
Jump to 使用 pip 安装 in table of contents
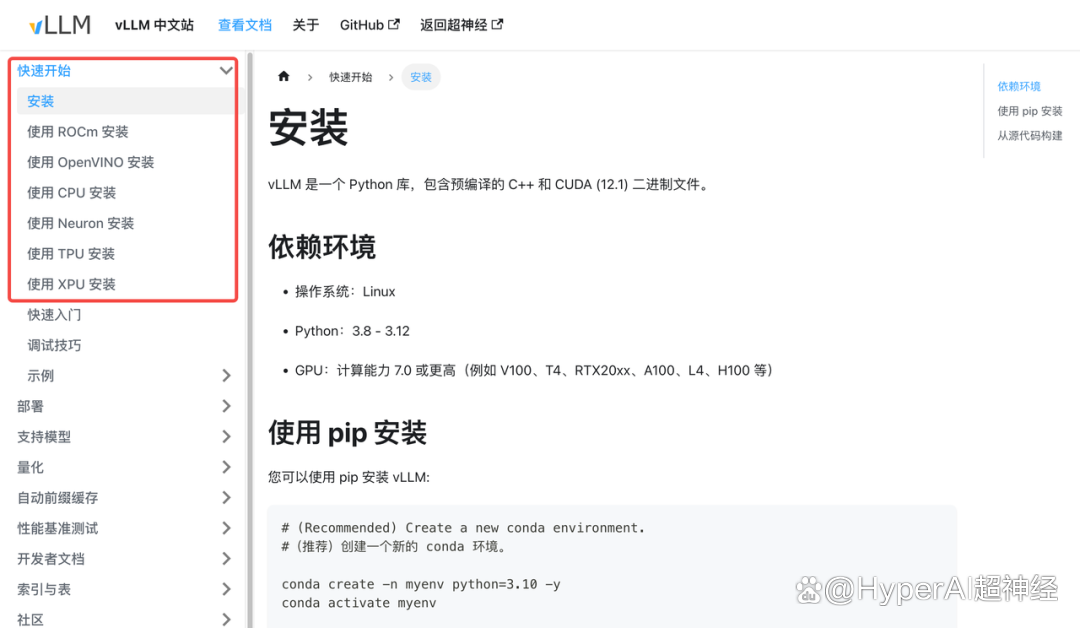pyautogui.click(x=1030, y=111)
